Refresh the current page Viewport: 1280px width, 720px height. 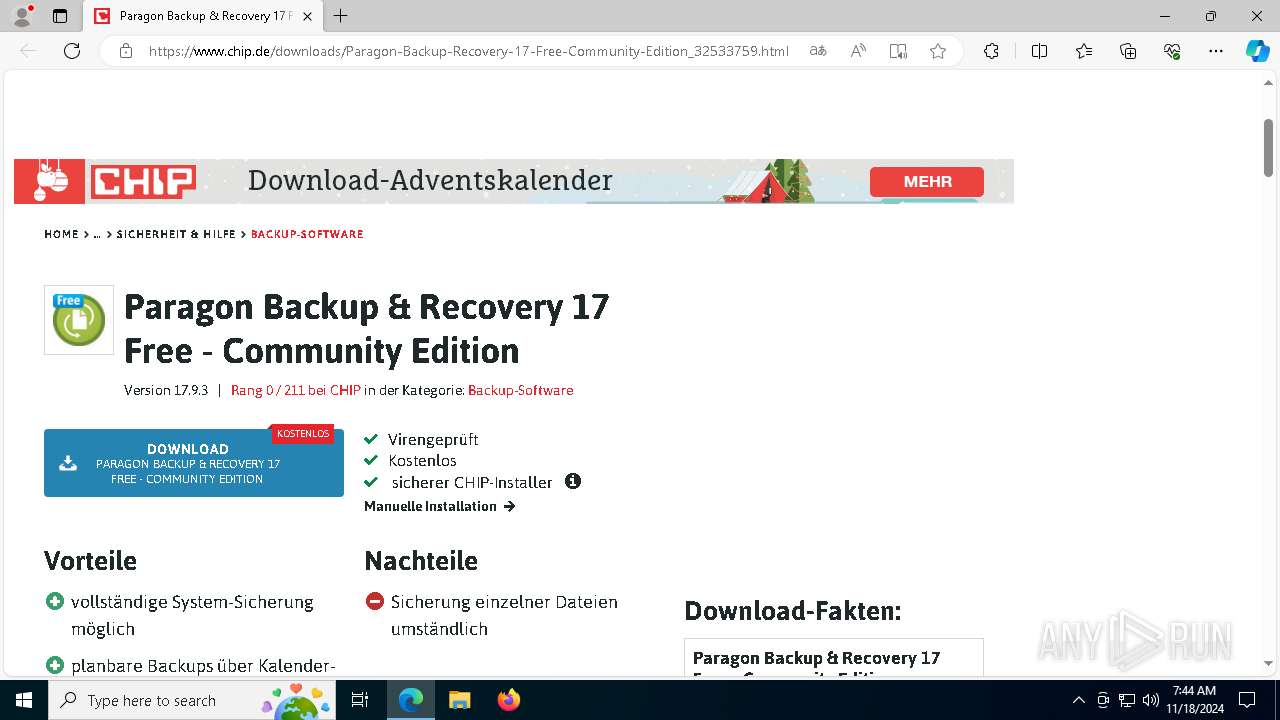point(72,51)
